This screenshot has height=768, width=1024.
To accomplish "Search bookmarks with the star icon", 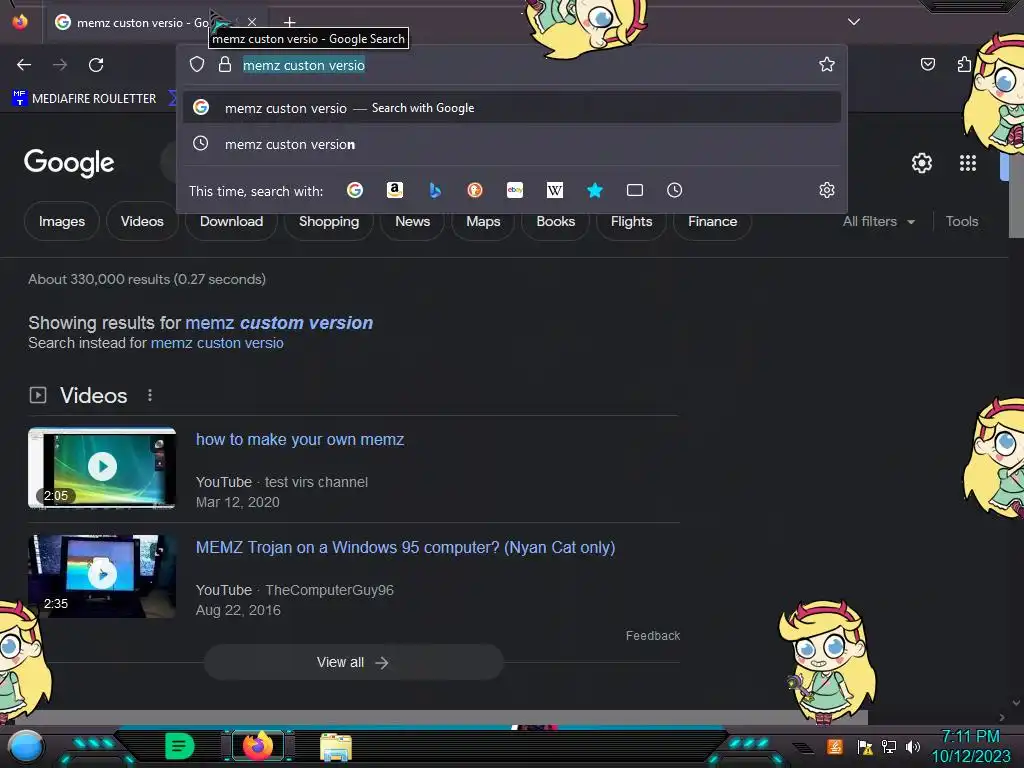I will coord(594,190).
